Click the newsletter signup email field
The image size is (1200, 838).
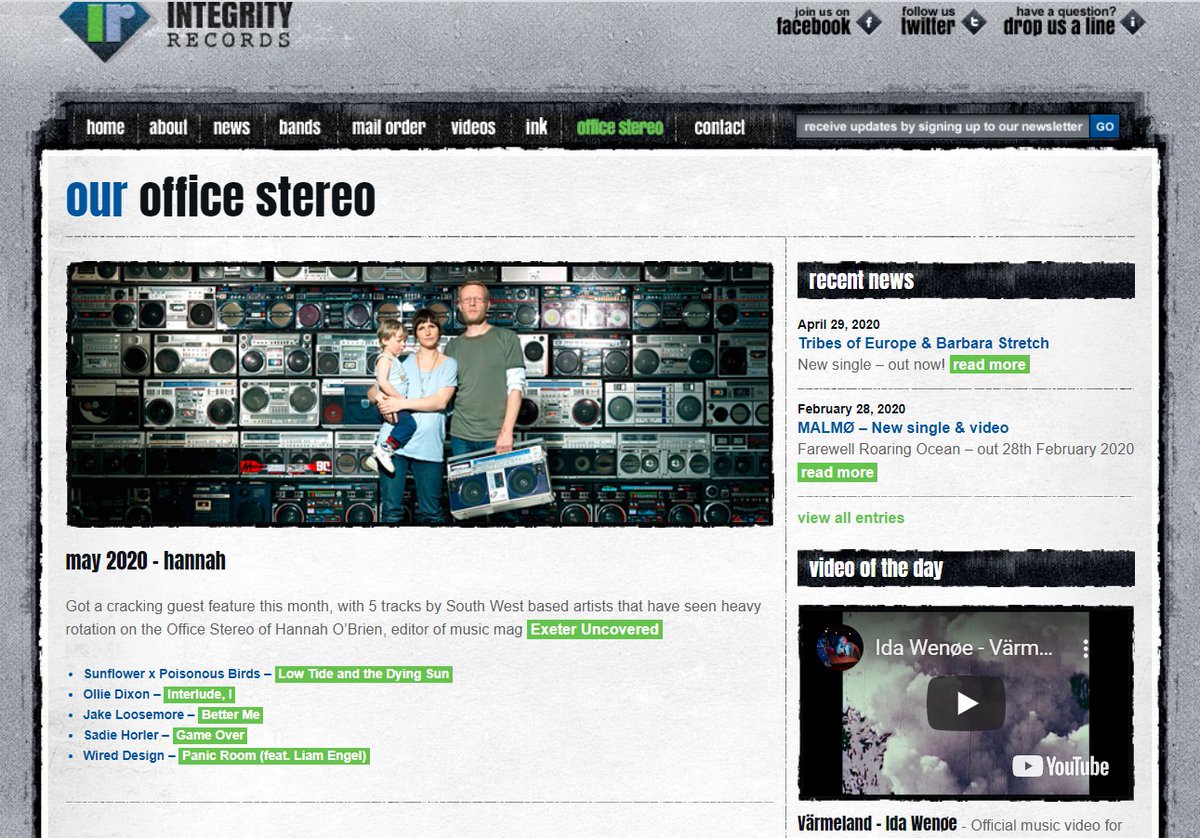tap(943, 127)
